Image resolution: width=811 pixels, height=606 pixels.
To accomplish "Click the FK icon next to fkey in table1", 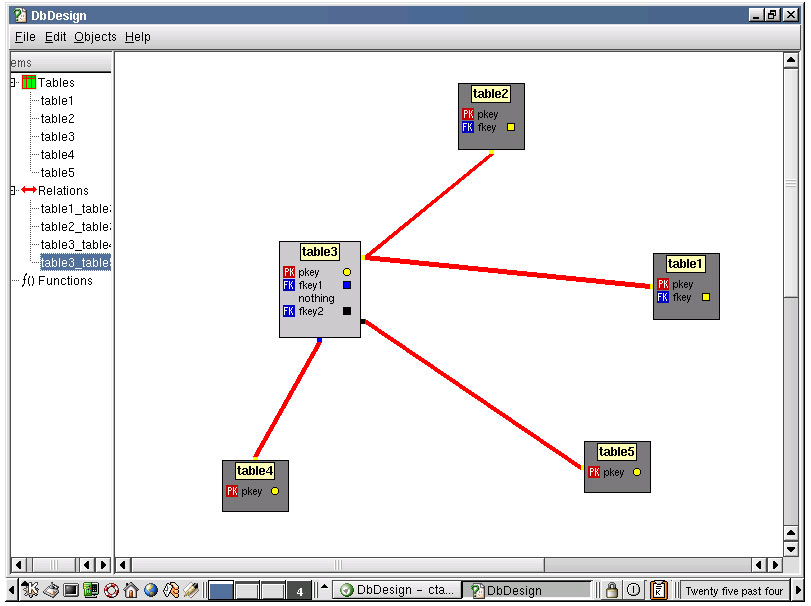I will click(662, 297).
